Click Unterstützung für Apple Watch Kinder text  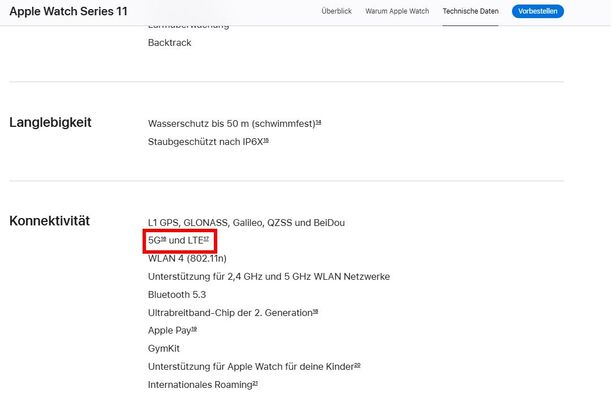(251, 367)
